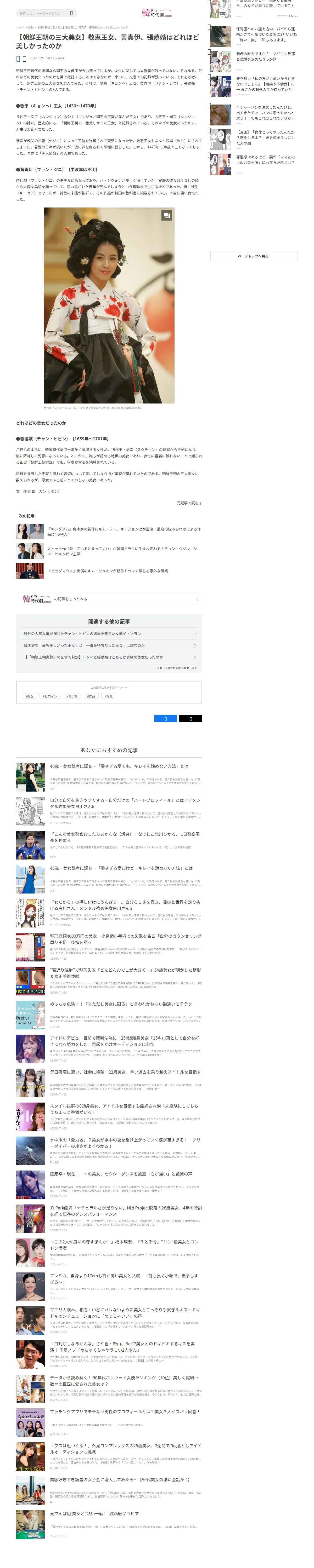Click the black X share button

(191, 718)
